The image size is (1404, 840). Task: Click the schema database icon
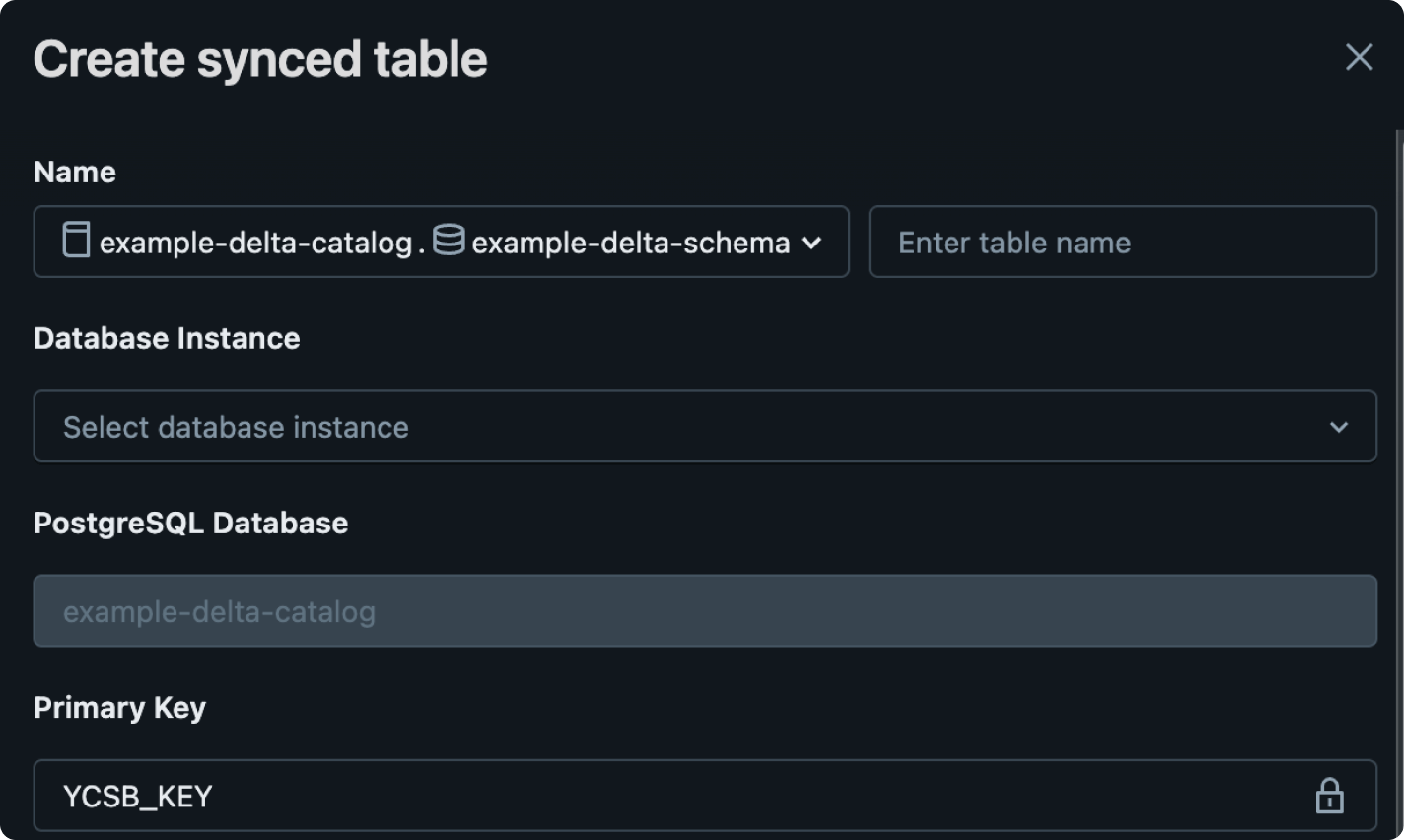click(449, 240)
